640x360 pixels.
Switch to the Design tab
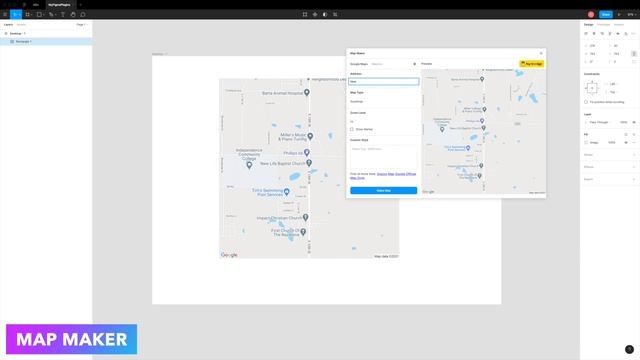click(589, 24)
